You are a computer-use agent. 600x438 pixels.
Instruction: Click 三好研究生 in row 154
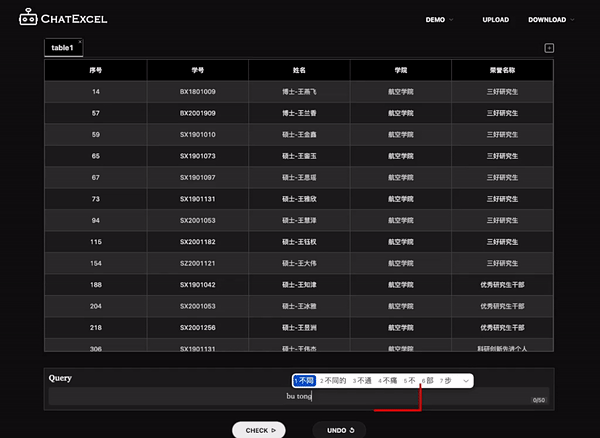(x=502, y=263)
